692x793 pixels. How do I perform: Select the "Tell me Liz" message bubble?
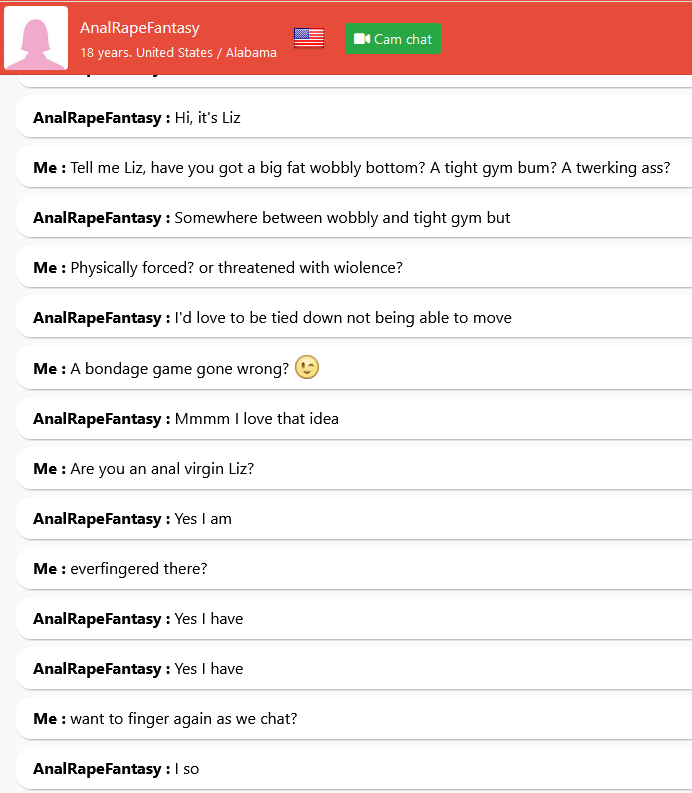[x=370, y=168]
